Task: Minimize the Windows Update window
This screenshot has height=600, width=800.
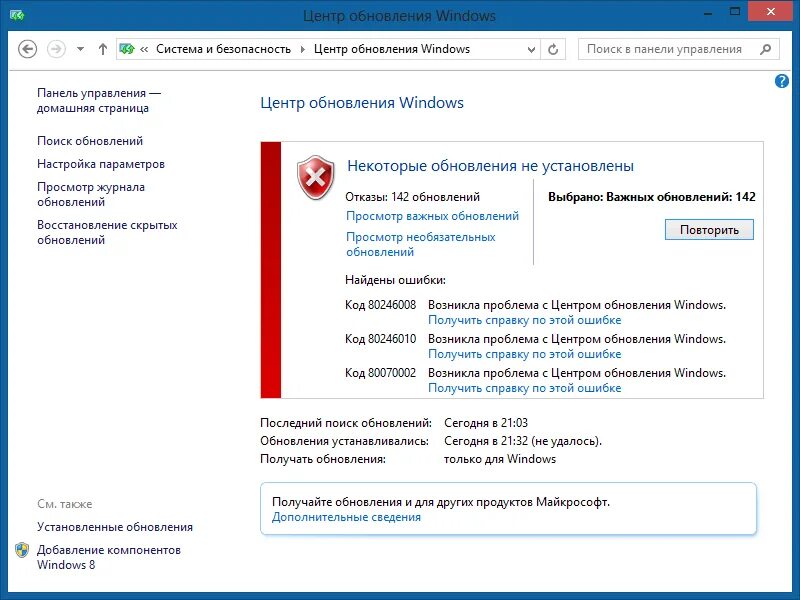Action: point(708,14)
